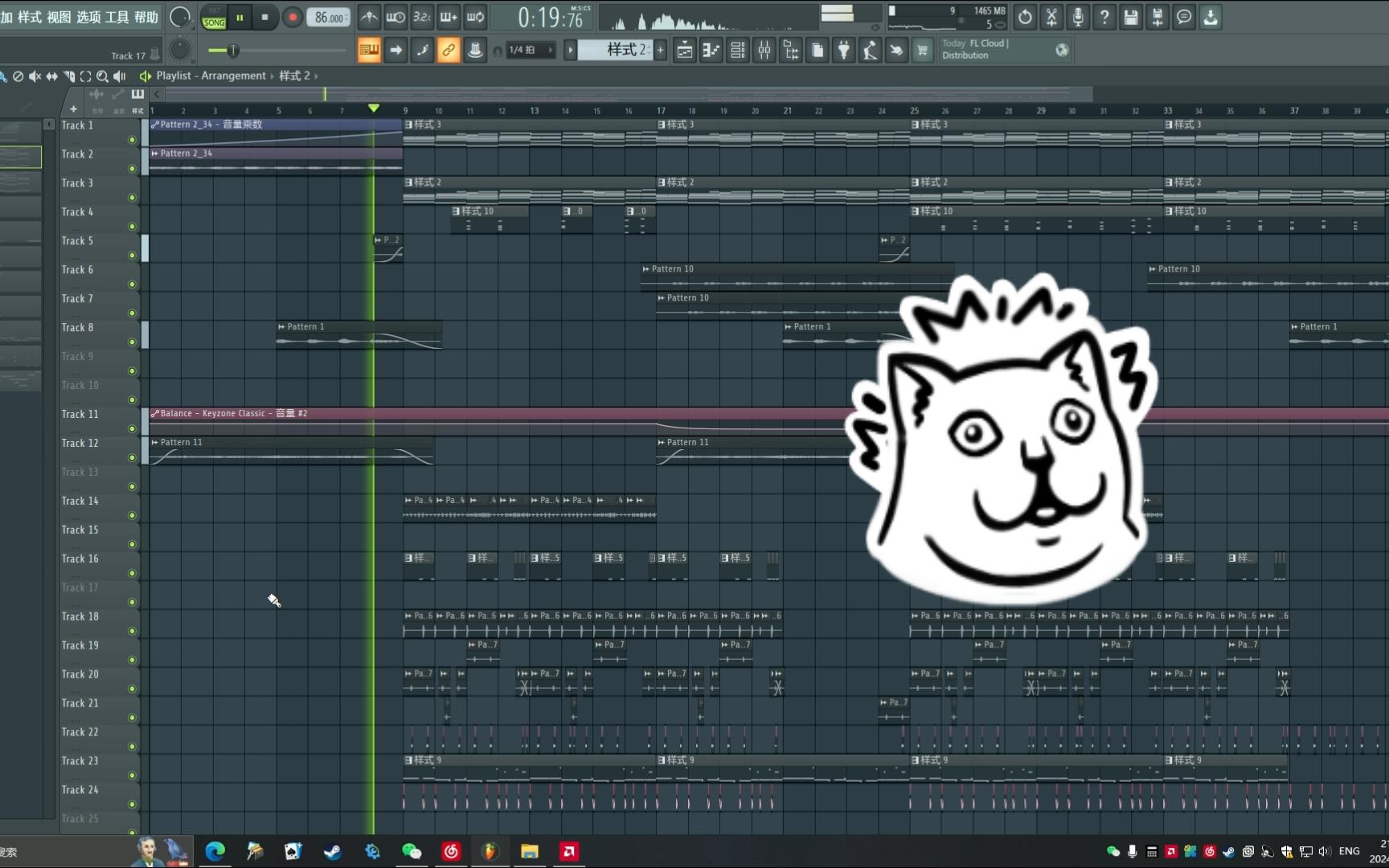Viewport: 1389px width, 868px height.
Task: Mute Track 8 via its green dot
Action: [132, 342]
